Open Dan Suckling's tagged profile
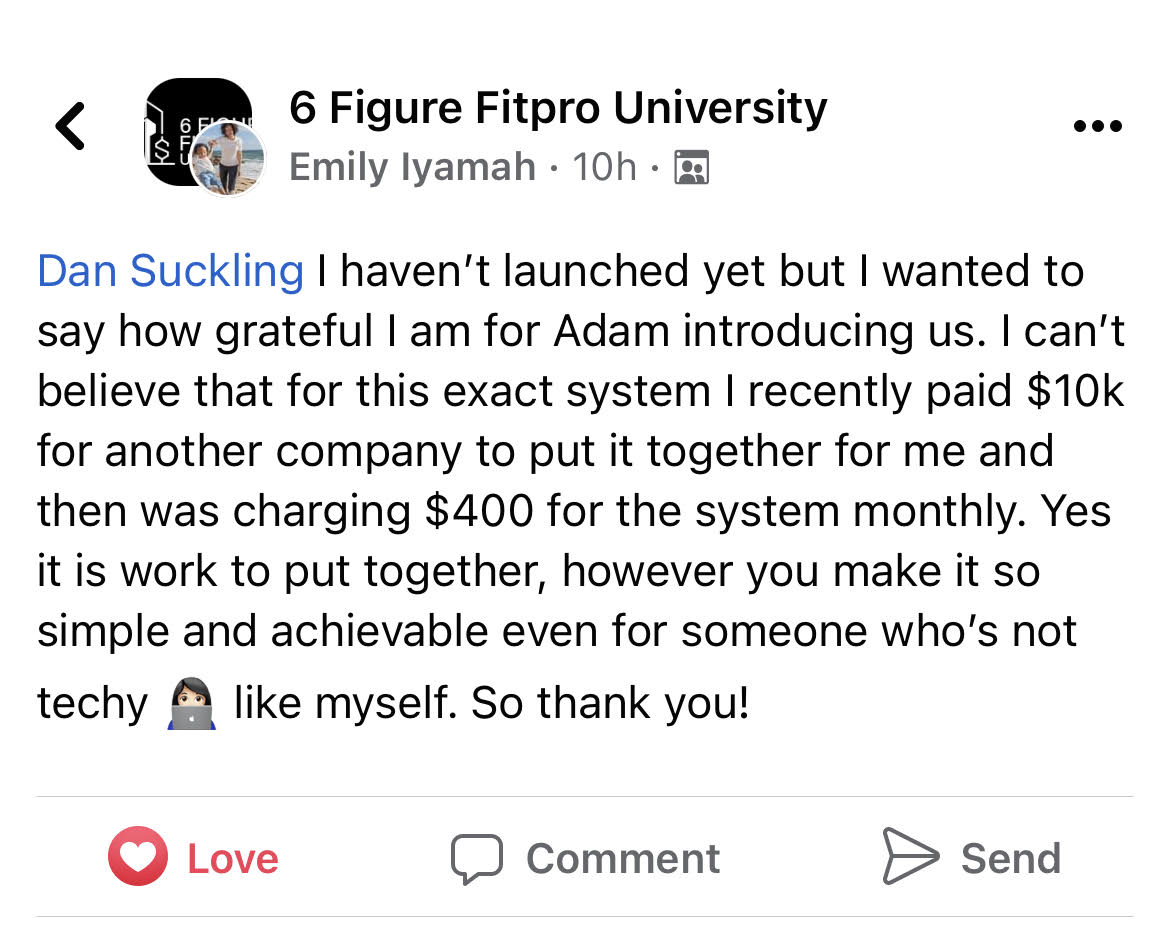 pos(171,271)
